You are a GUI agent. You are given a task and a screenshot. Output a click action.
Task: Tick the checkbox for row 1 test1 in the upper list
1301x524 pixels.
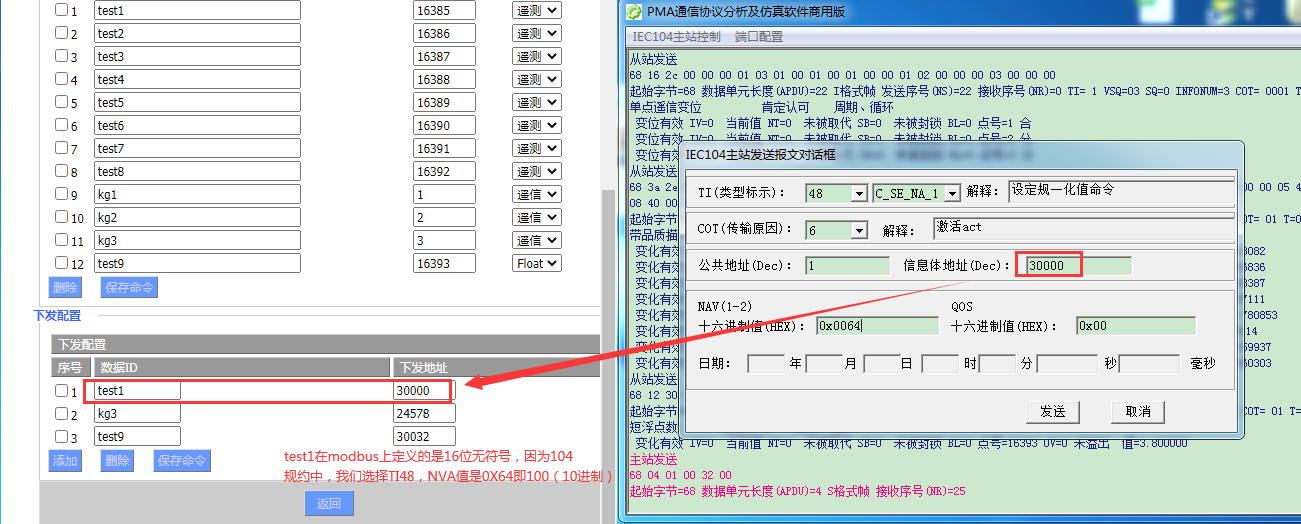coord(61,10)
